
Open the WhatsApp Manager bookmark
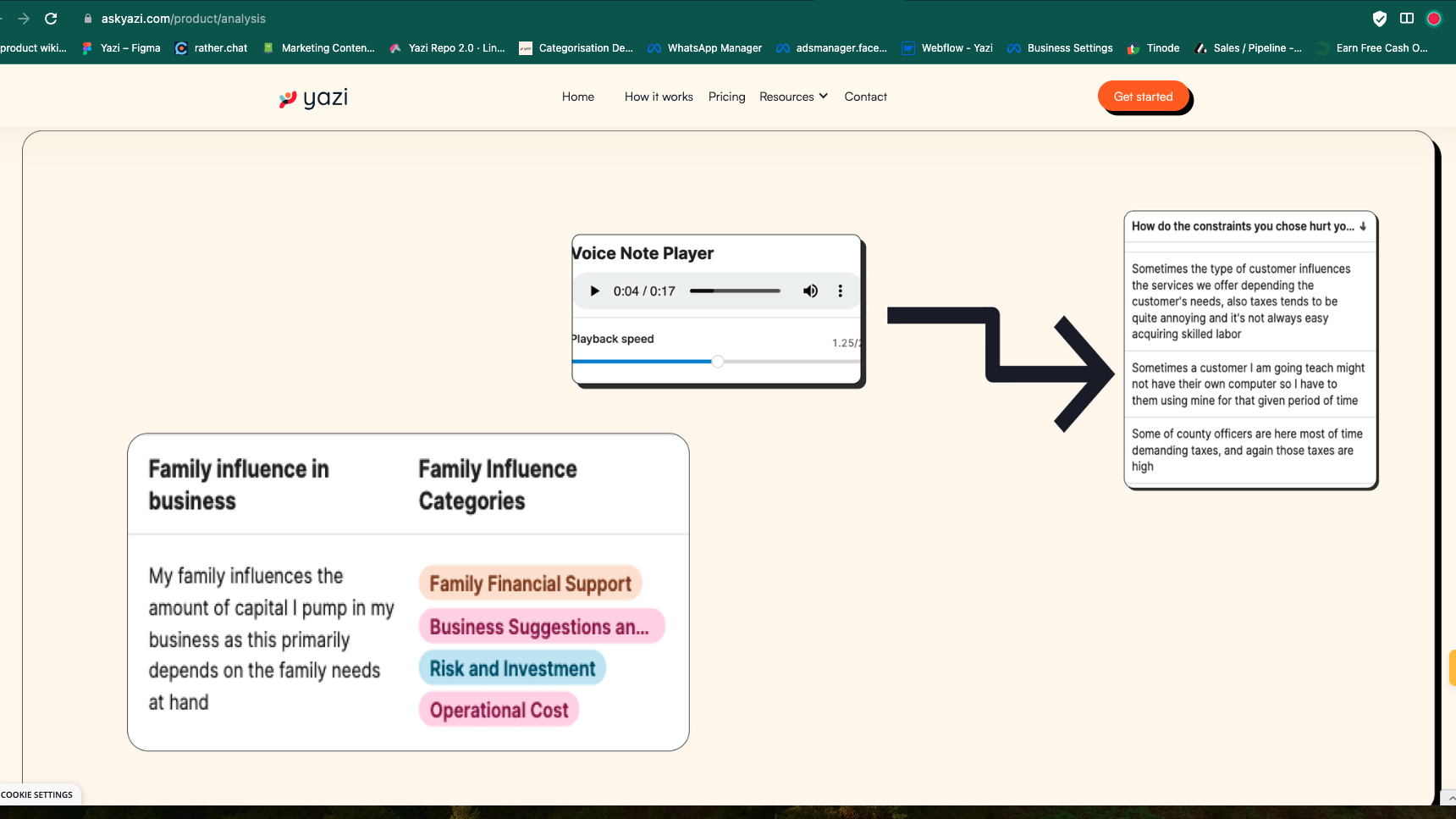pos(705,48)
